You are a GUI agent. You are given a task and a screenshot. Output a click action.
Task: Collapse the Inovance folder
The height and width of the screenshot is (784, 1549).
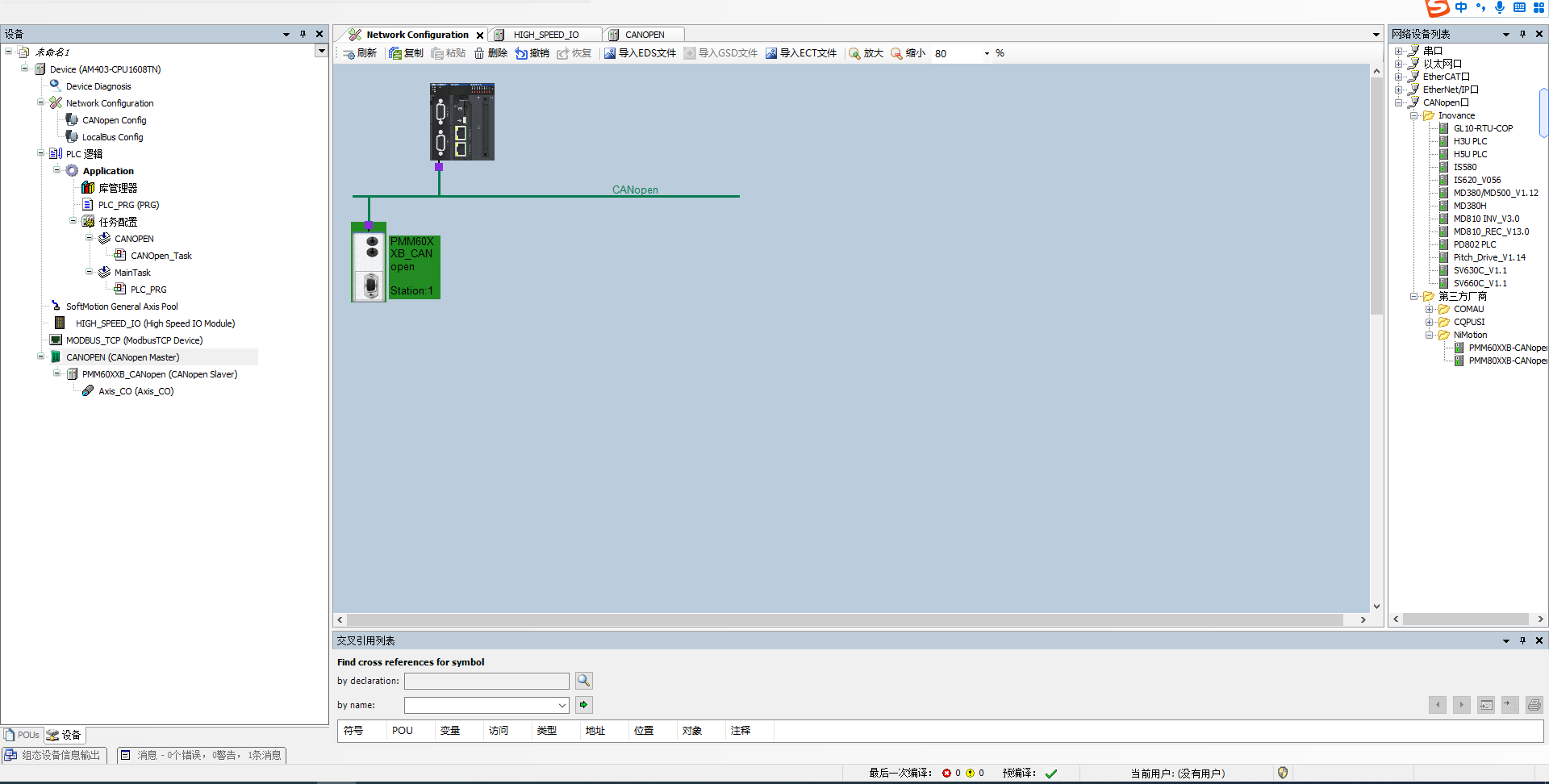pos(1413,115)
